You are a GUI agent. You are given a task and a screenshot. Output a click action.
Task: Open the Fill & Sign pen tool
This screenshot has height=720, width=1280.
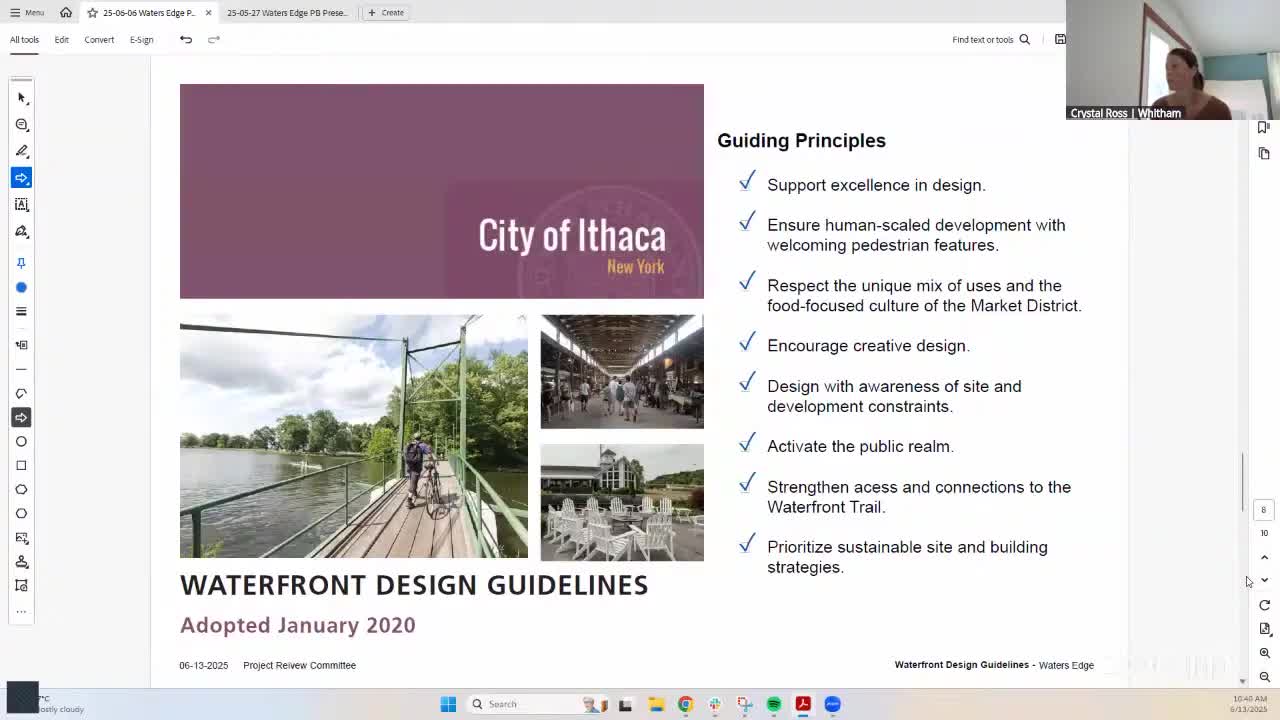tap(22, 231)
